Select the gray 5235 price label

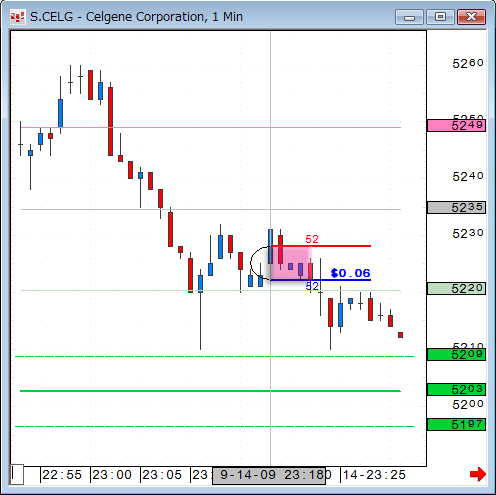[x=456, y=207]
